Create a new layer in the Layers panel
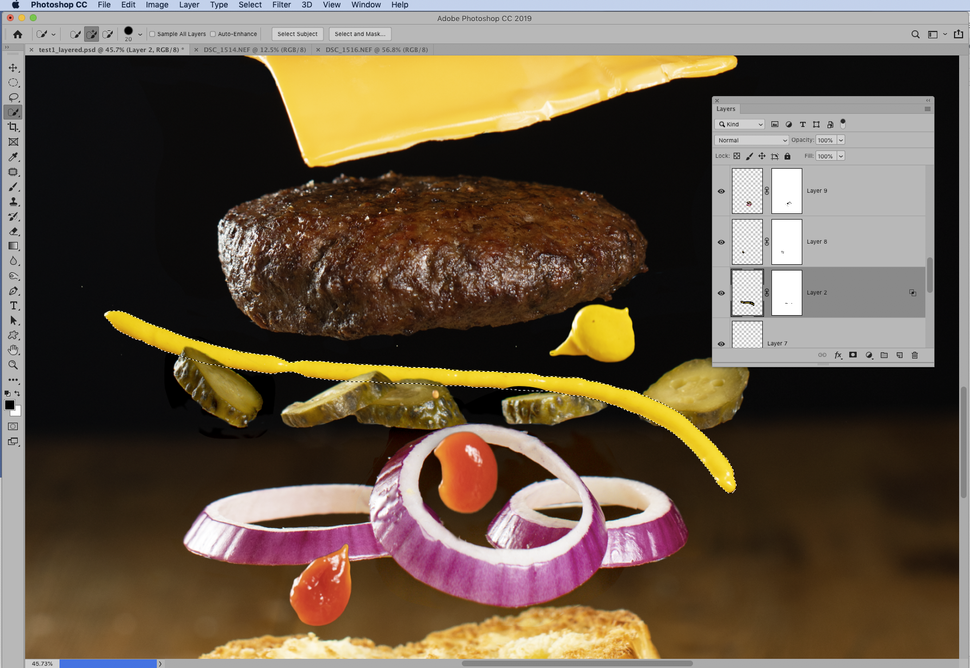 click(x=900, y=355)
